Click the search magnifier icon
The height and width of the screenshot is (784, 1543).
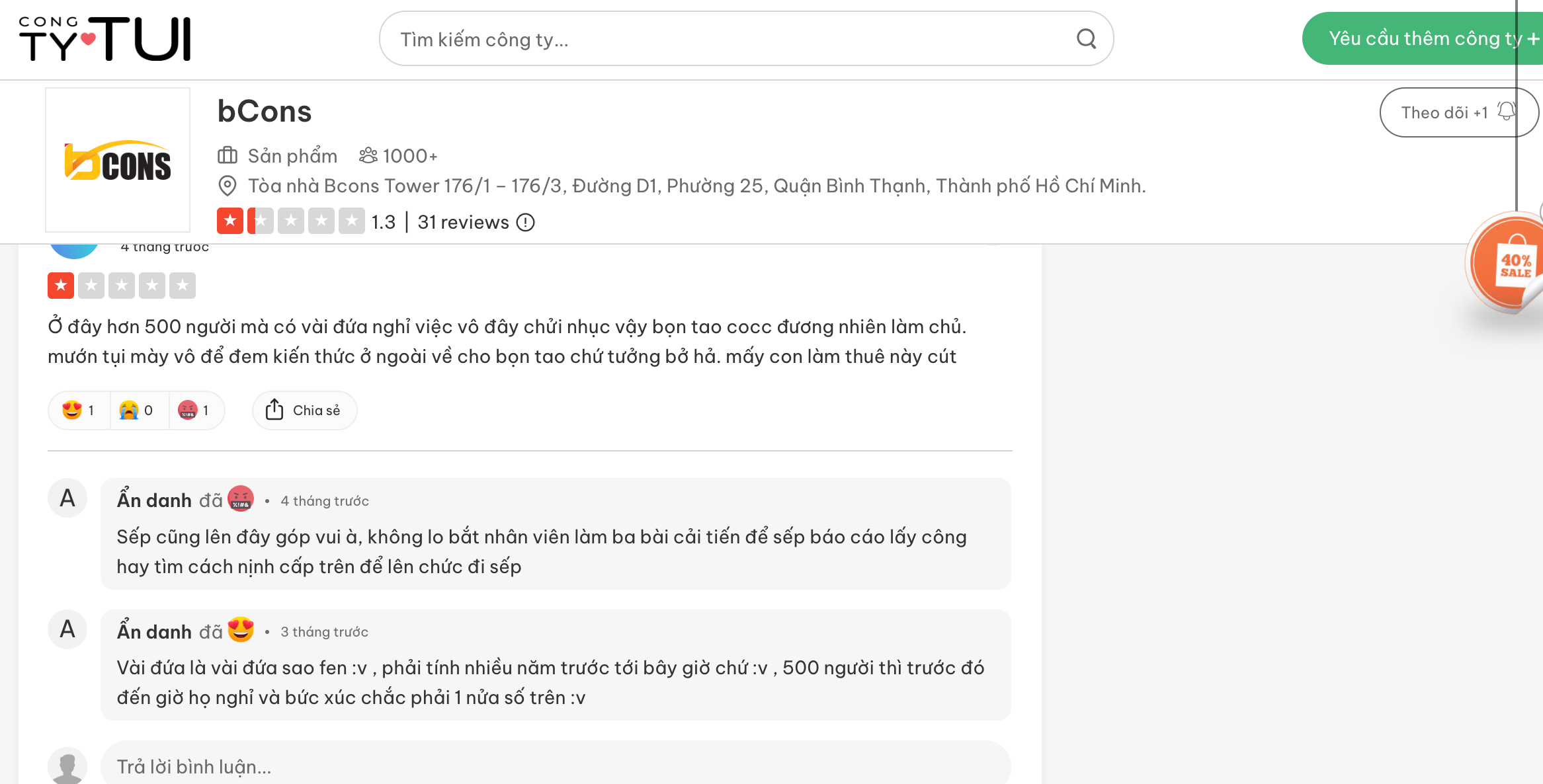pyautogui.click(x=1086, y=39)
